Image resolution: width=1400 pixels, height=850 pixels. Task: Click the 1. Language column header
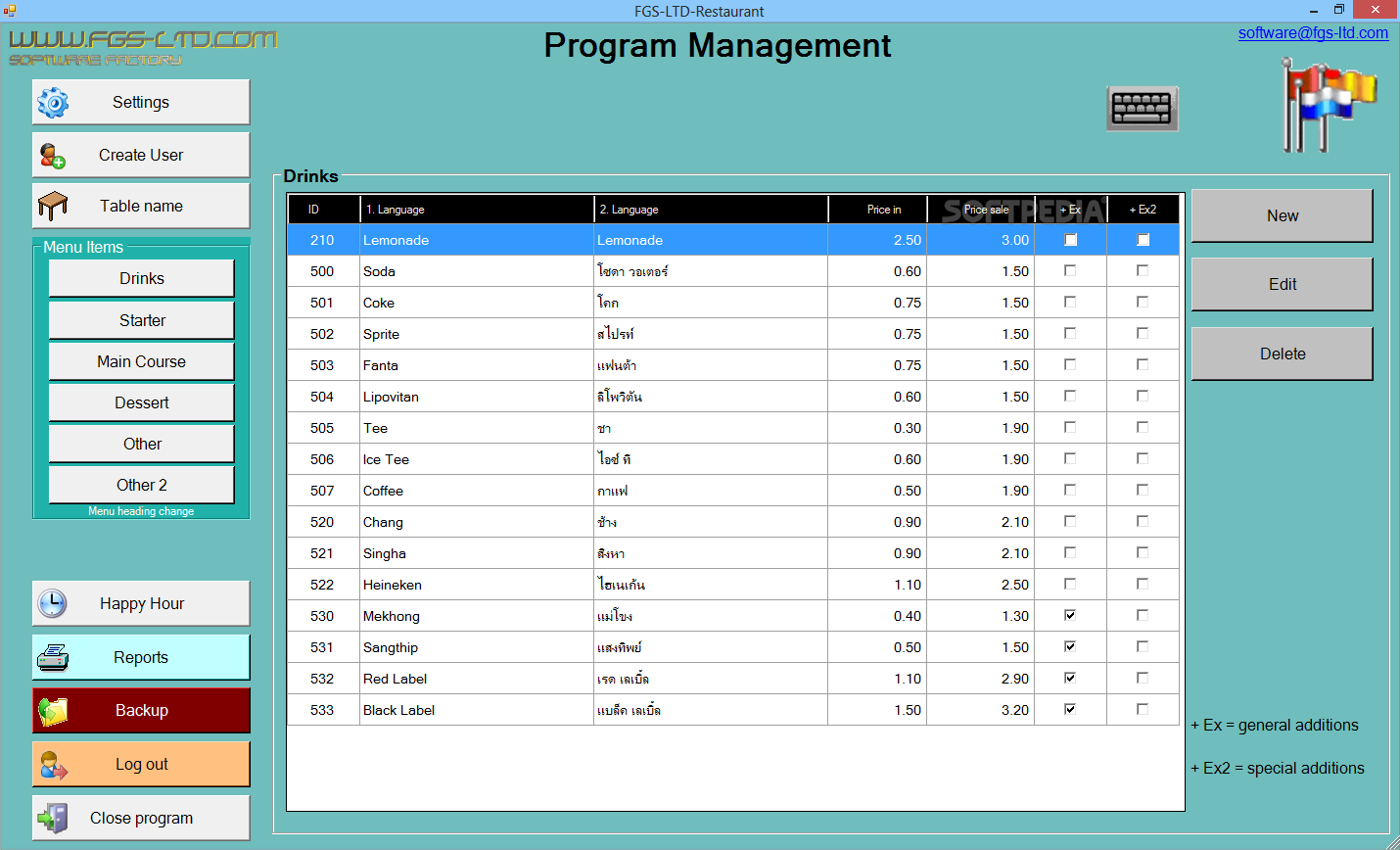477,210
